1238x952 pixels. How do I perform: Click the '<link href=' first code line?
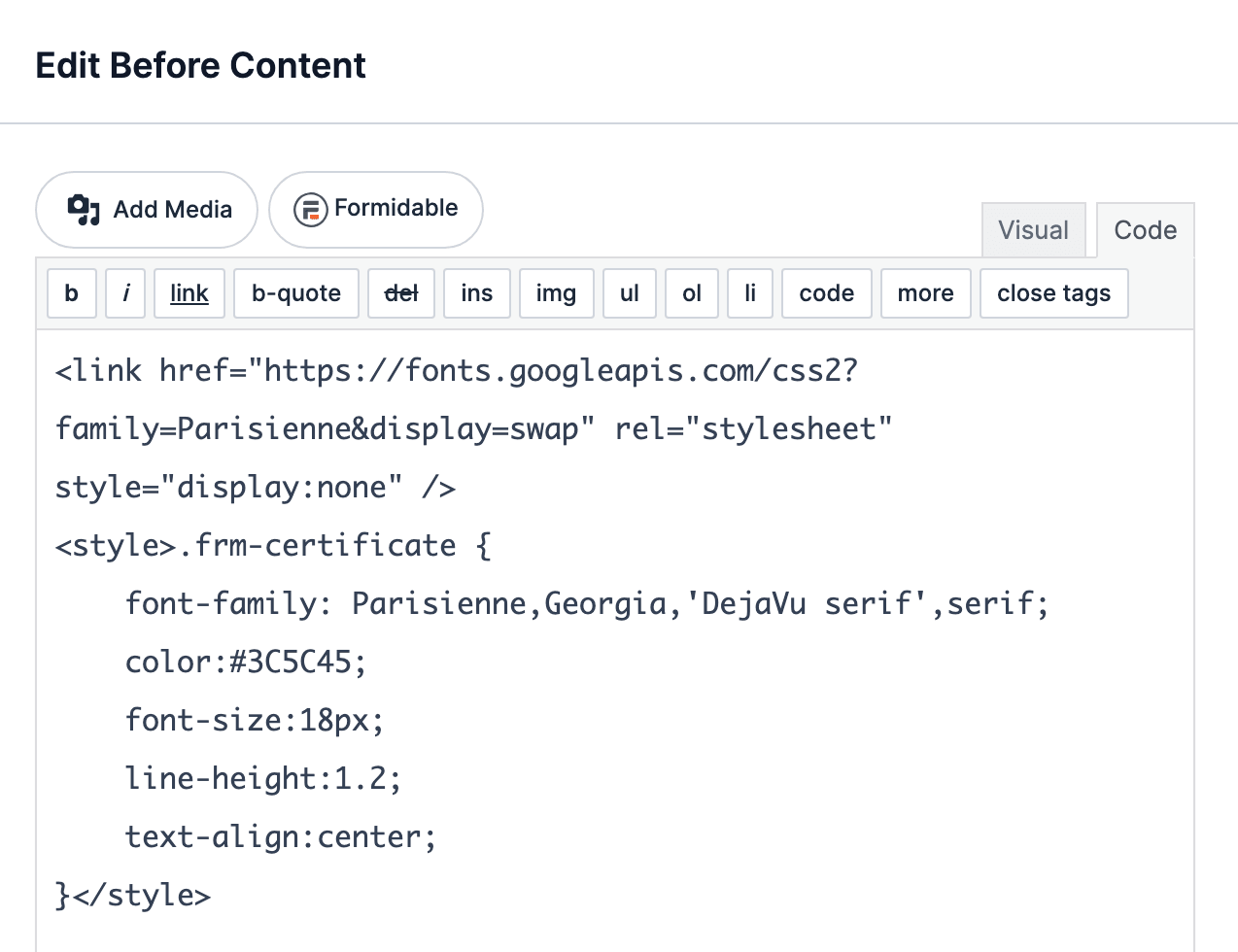click(x=457, y=371)
